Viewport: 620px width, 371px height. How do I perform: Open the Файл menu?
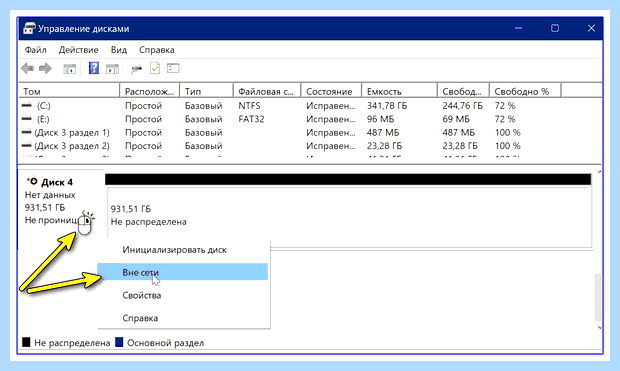click(x=36, y=50)
